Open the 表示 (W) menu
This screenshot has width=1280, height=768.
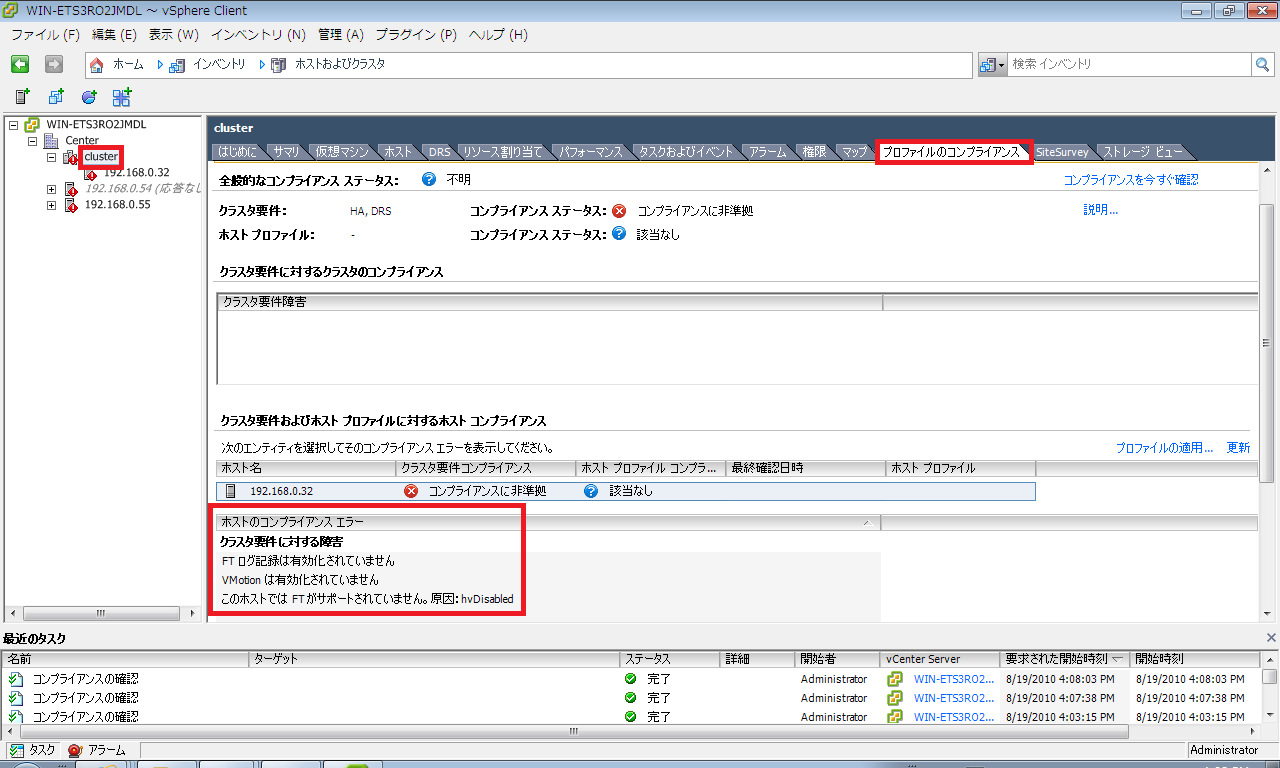(174, 34)
